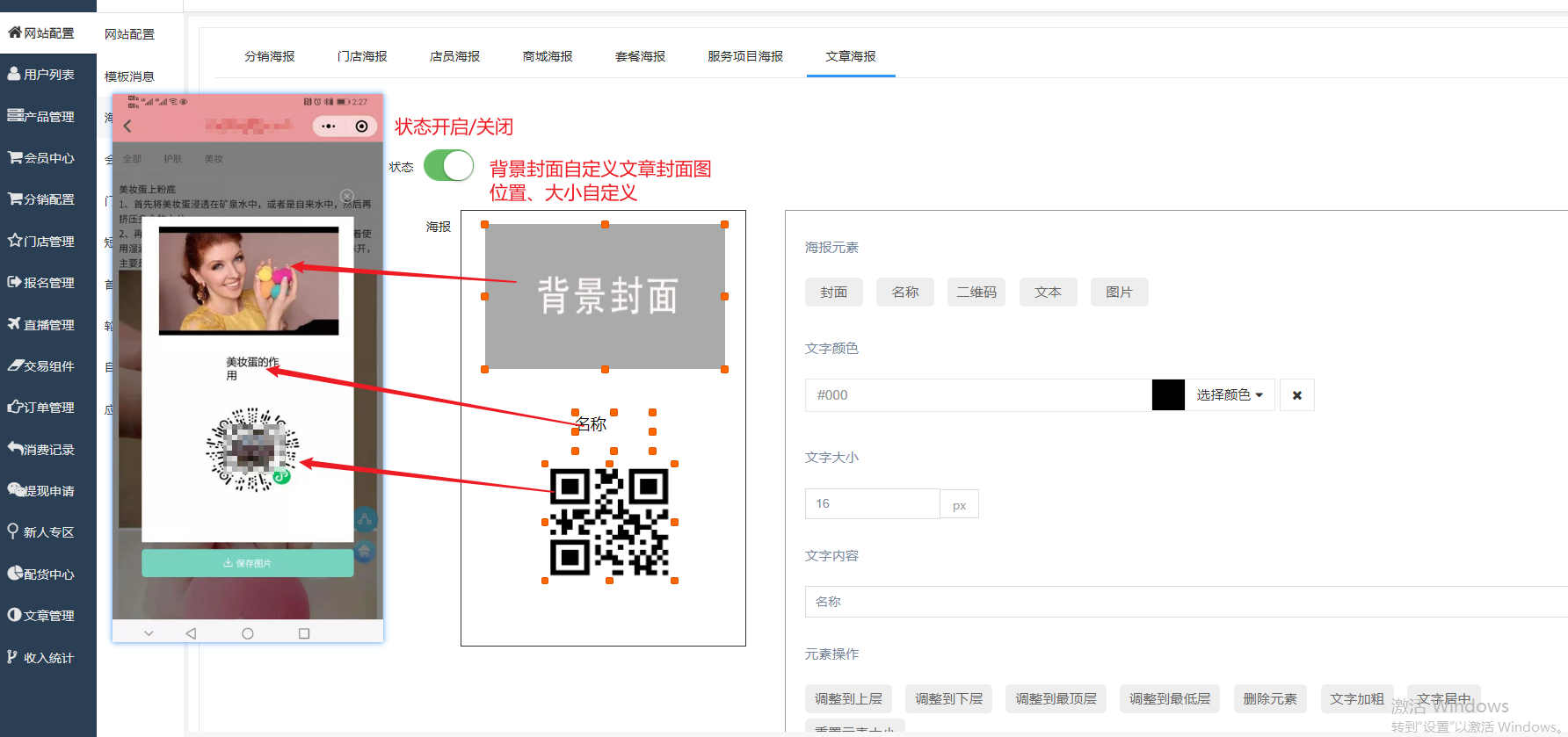Click 调整到最顶层 button
1568x737 pixels.
tap(1056, 699)
